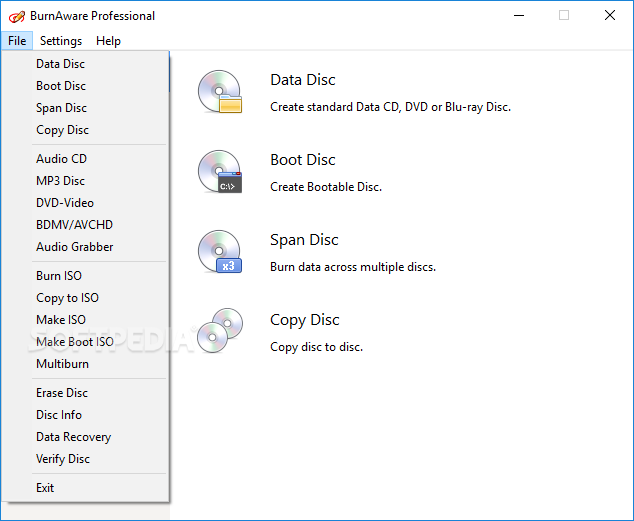Click the Span Disc heading in main panel

point(304,240)
